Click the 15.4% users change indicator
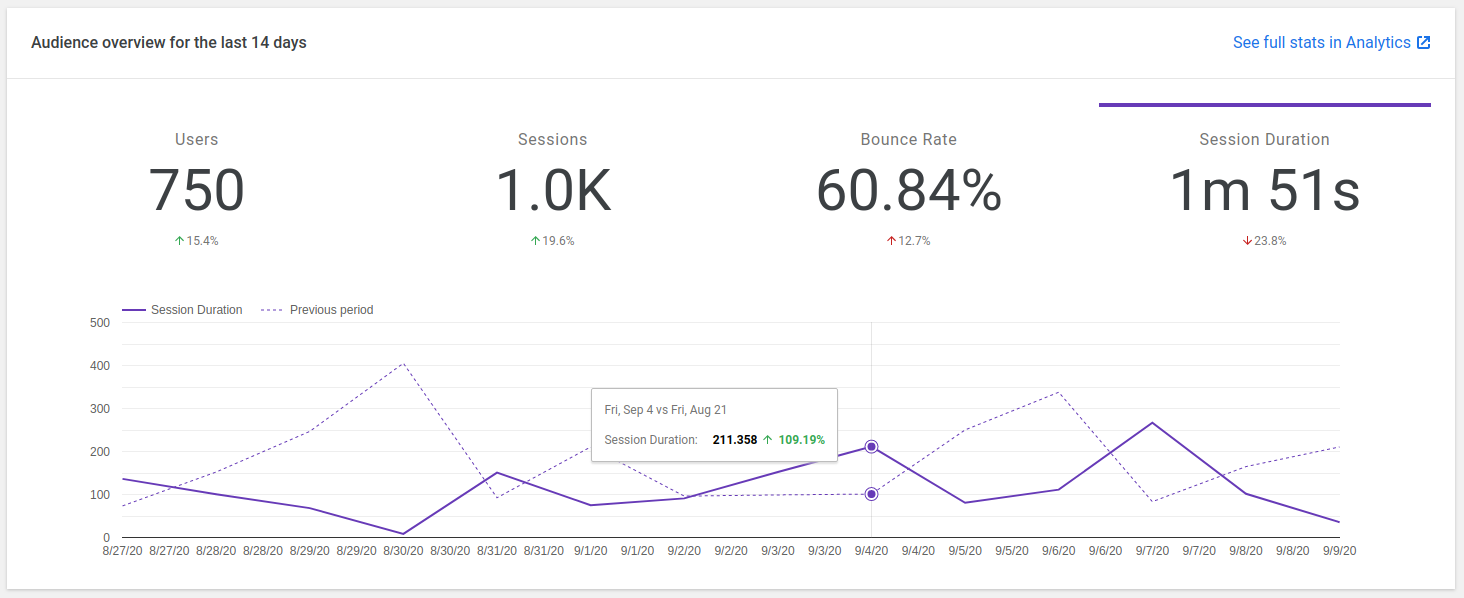1464x598 pixels. [x=197, y=241]
